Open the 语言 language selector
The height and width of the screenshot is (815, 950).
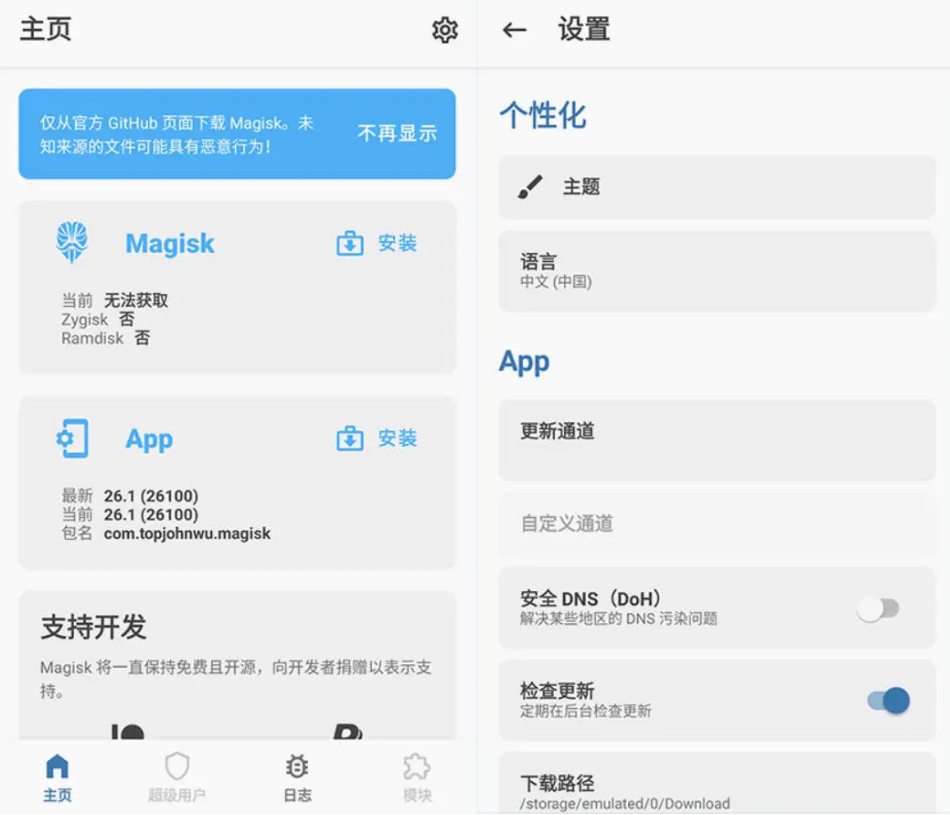[716, 270]
